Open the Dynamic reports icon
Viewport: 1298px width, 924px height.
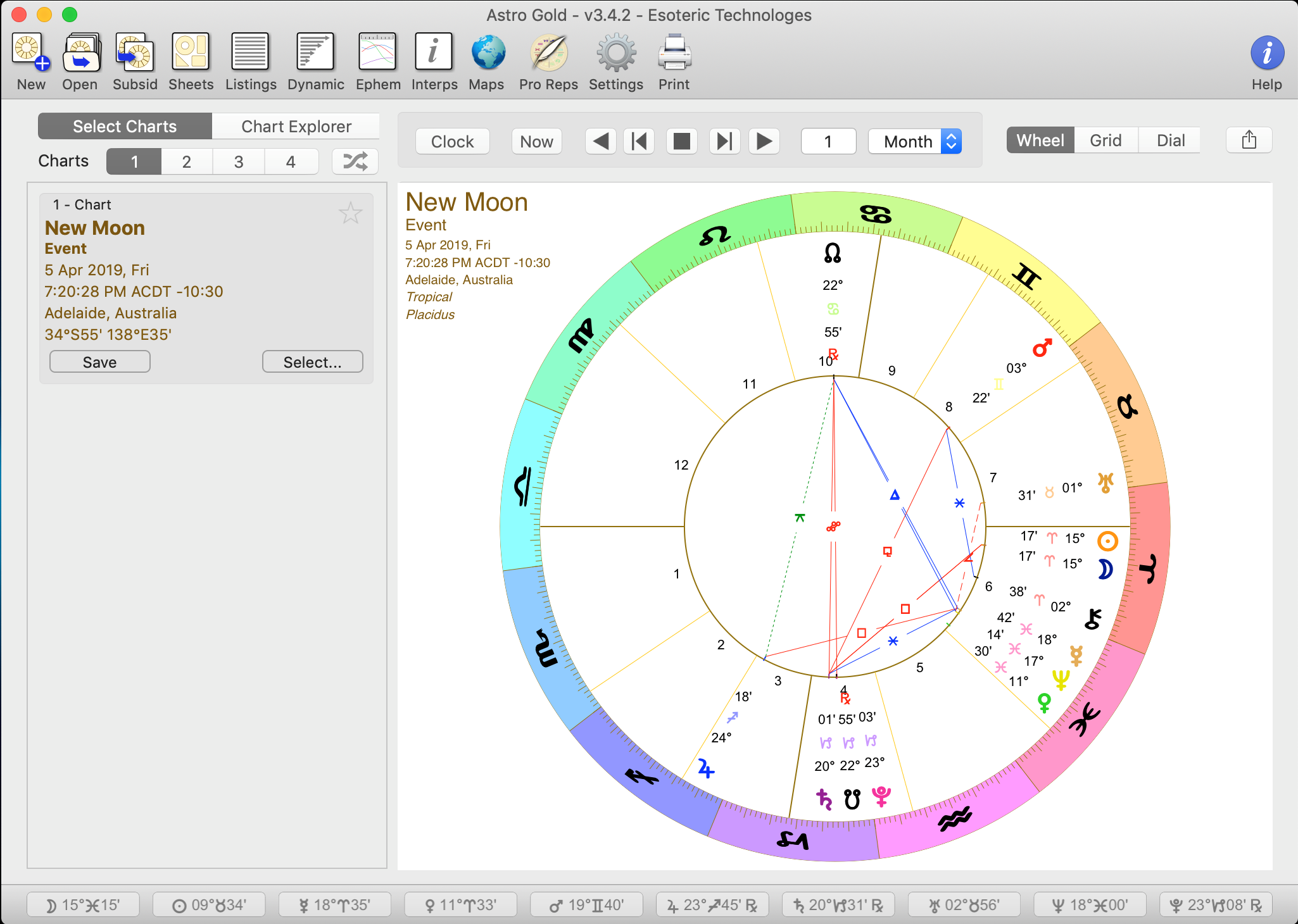click(x=315, y=52)
